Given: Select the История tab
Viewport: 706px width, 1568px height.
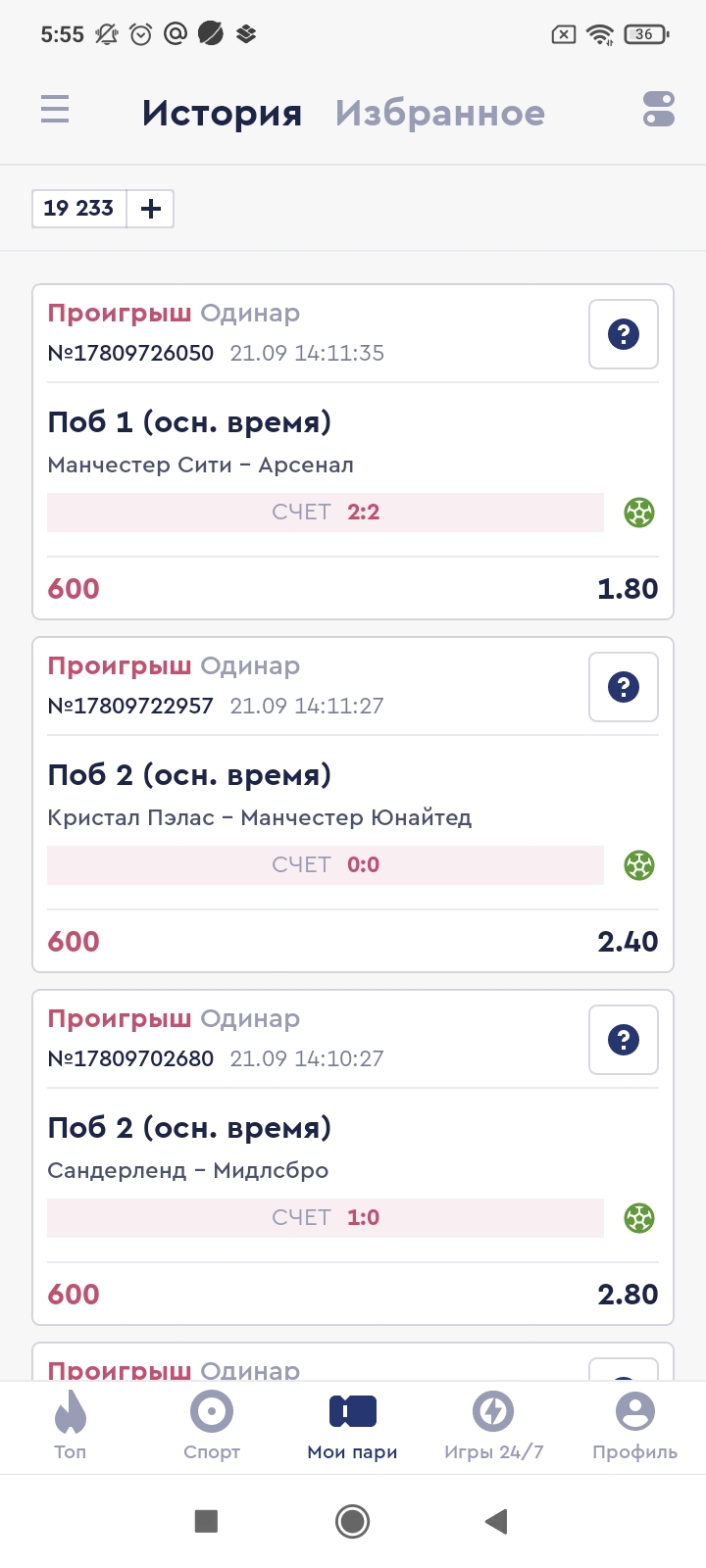Looking at the screenshot, I should (222, 114).
